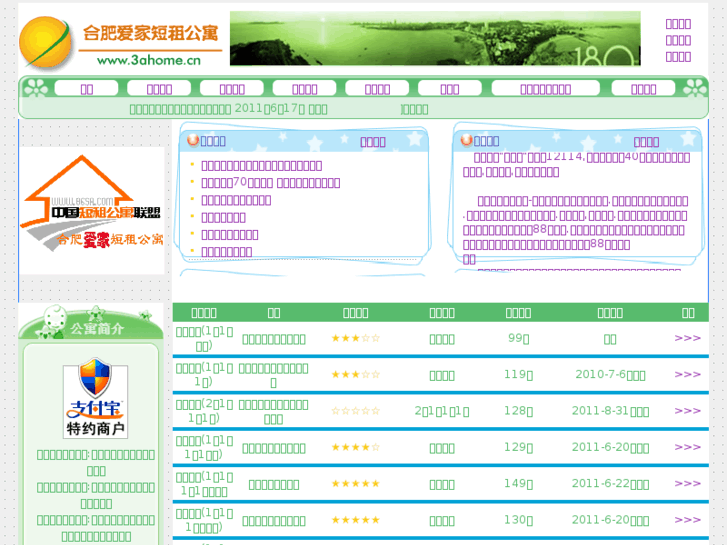Click the 2011-8-31 date cell
Screen dimensions: 727x545
click(x=610, y=411)
